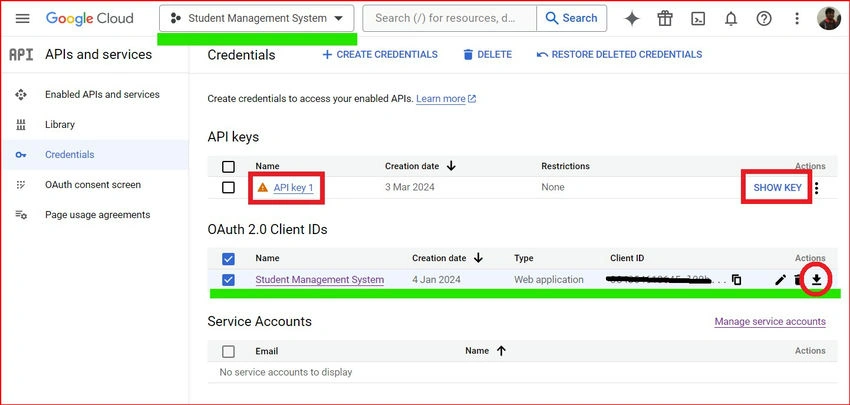Click the '3 Mar 2024' creation date
This screenshot has width=850, height=405.
pyautogui.click(x=410, y=188)
